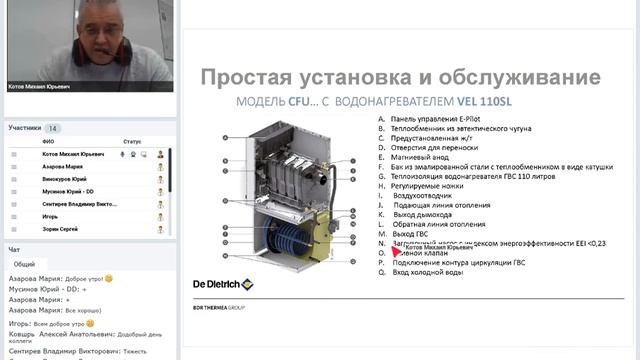Sort by the ФИО column header
This screenshot has width=640, height=360.
[x=48, y=142]
